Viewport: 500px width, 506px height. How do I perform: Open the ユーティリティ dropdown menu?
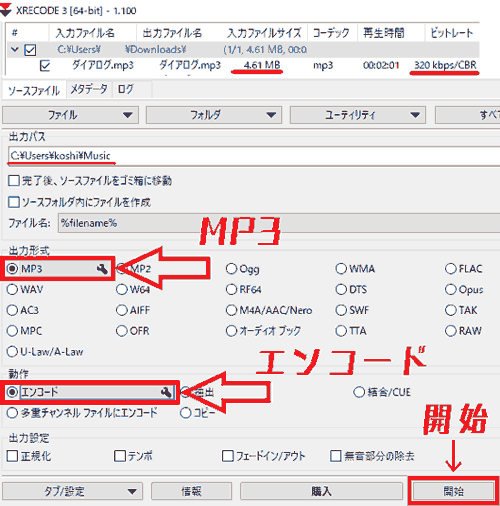point(358,115)
